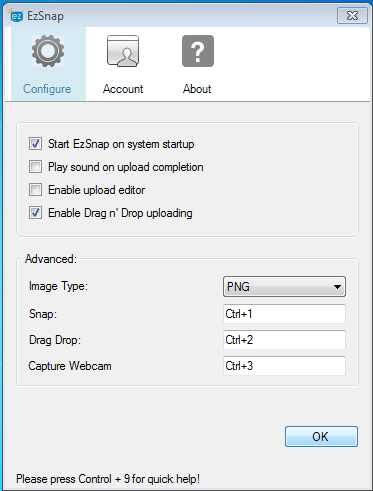
Task: Open the Configure gear tab
Action: 48,64
